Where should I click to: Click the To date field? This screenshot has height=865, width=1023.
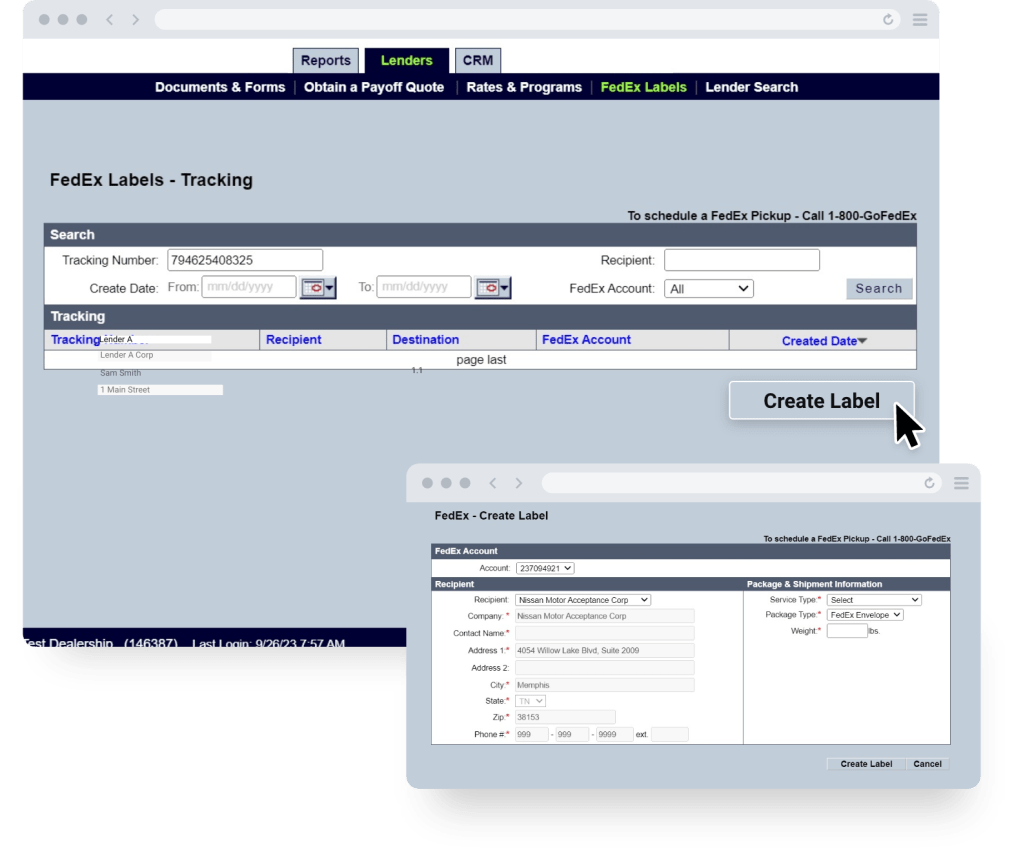point(423,287)
